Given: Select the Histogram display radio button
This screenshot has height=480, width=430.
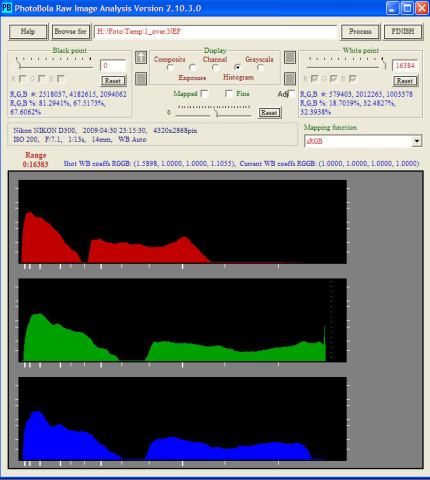Looking at the screenshot, I should [237, 68].
